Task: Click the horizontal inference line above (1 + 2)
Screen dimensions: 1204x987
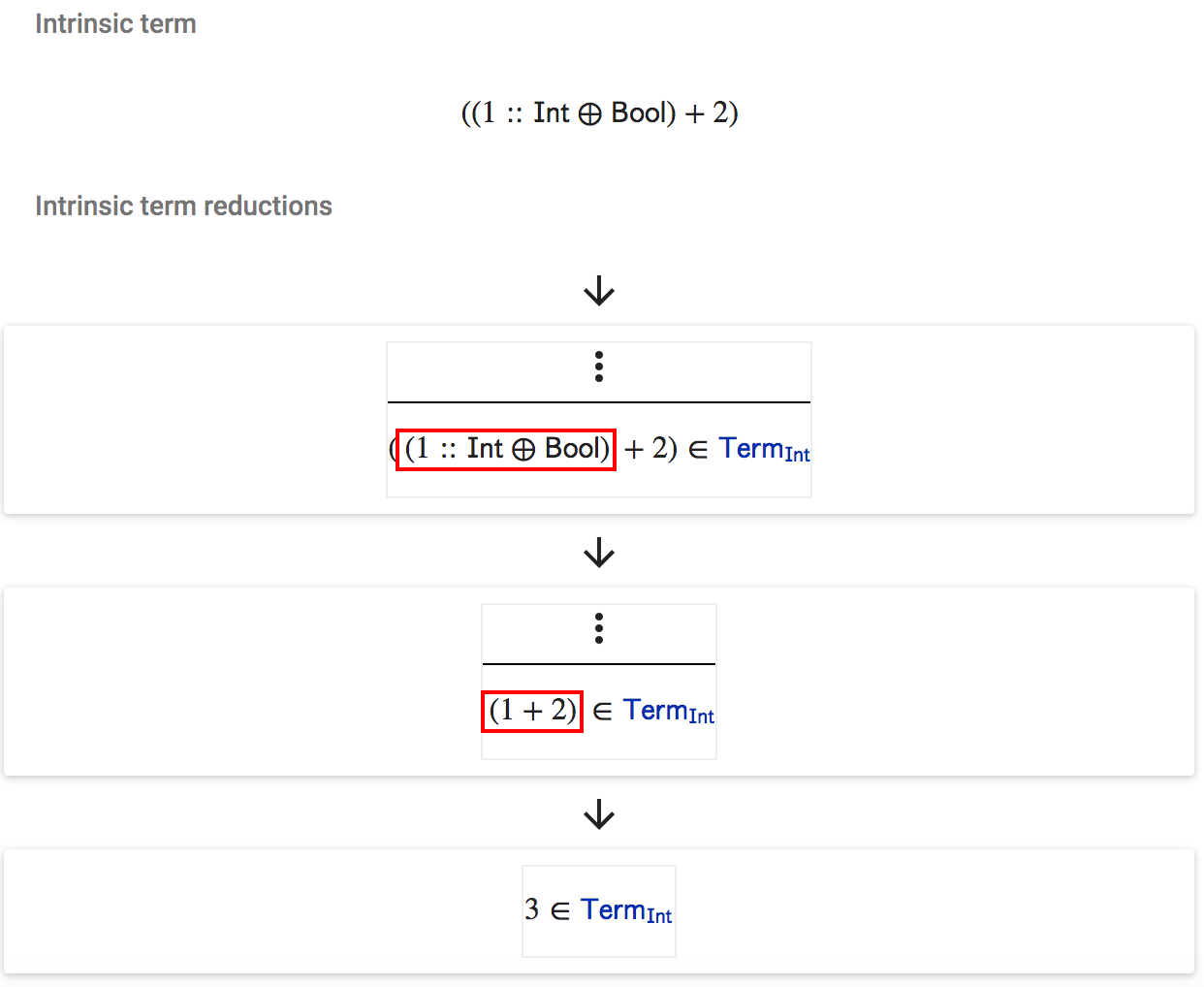Action: tap(599, 663)
